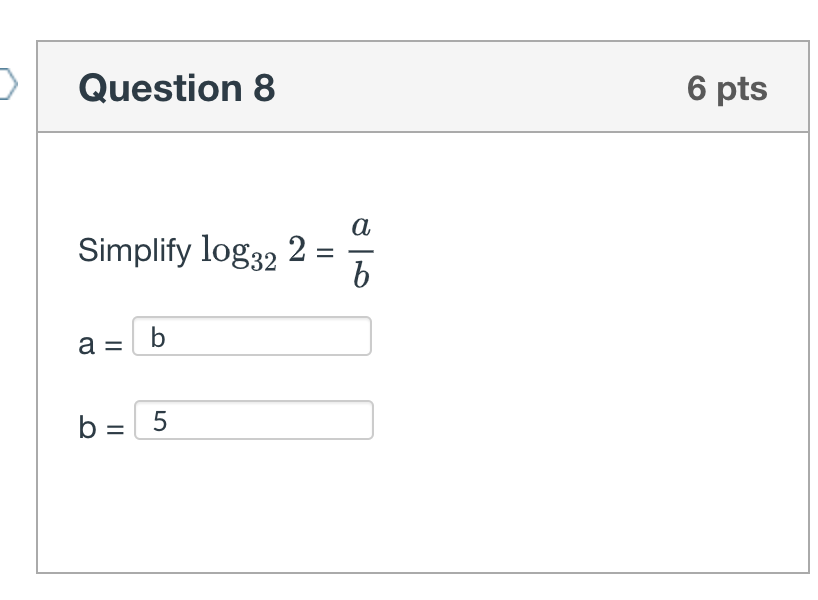This screenshot has height=600, width=818.
Task: Click the b = label before its answer box
Action: tap(98, 424)
